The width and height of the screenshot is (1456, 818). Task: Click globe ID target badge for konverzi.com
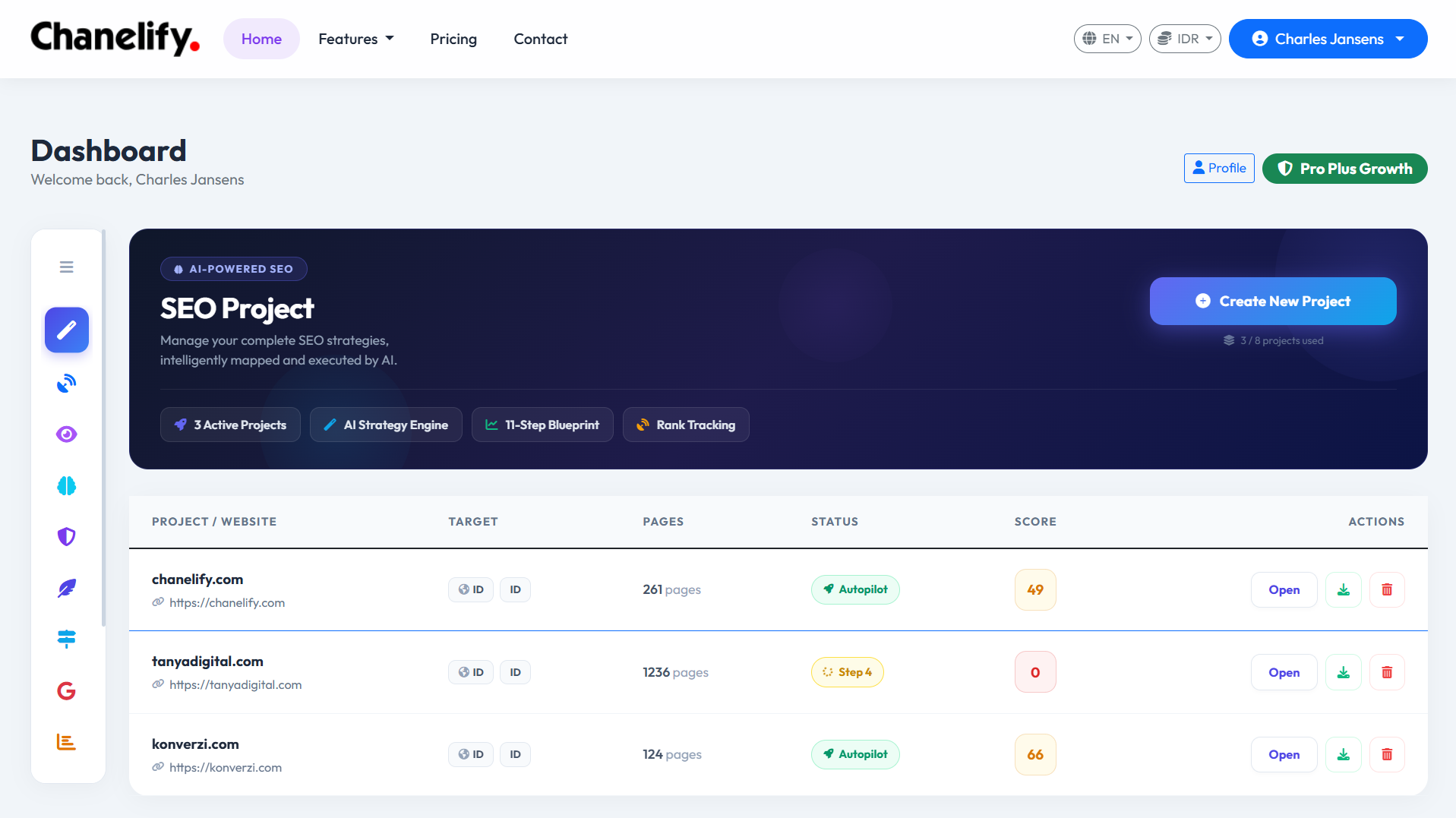tap(471, 755)
